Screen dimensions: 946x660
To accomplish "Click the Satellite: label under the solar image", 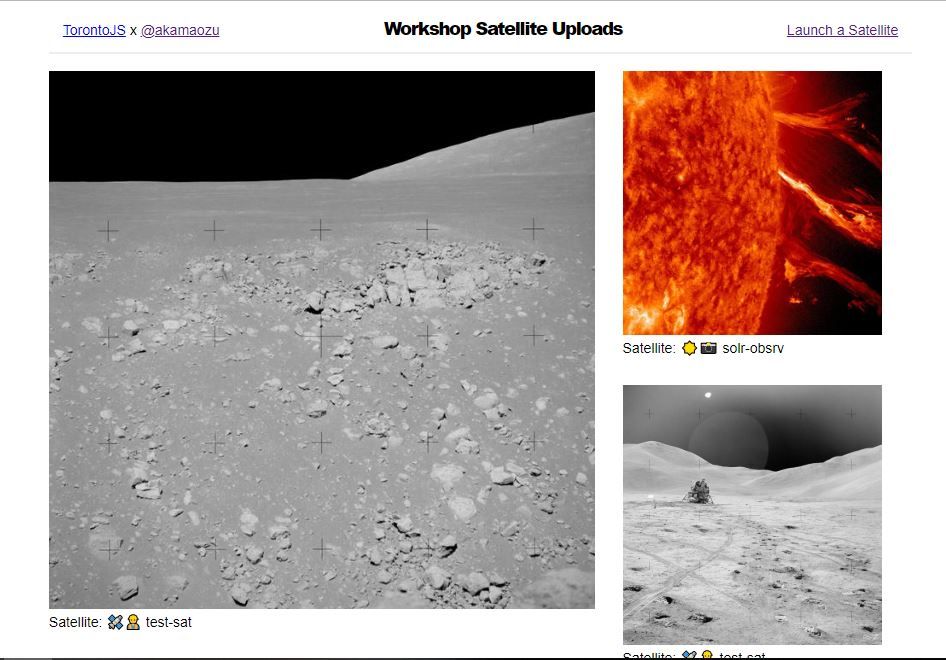I will pos(649,348).
